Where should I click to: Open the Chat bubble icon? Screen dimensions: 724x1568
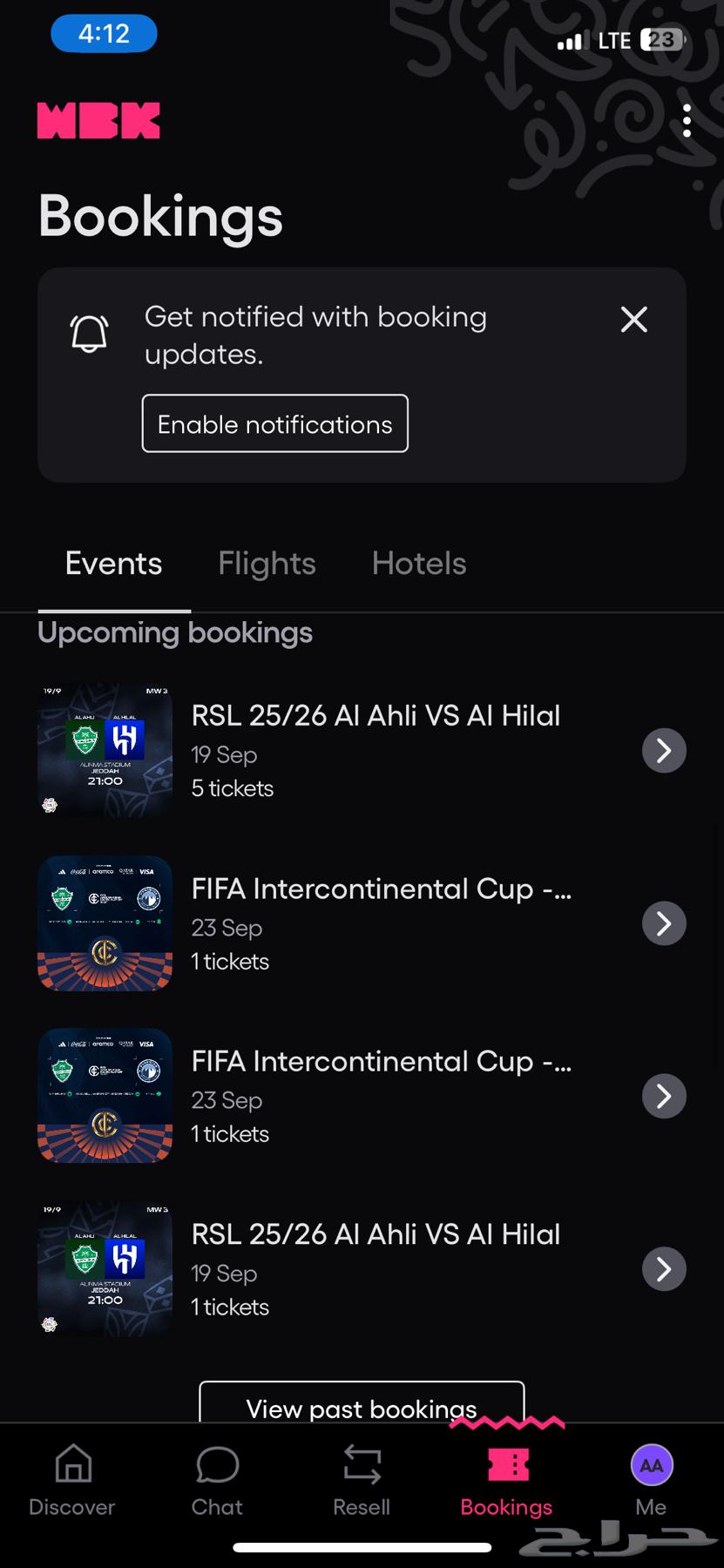pyautogui.click(x=217, y=1464)
